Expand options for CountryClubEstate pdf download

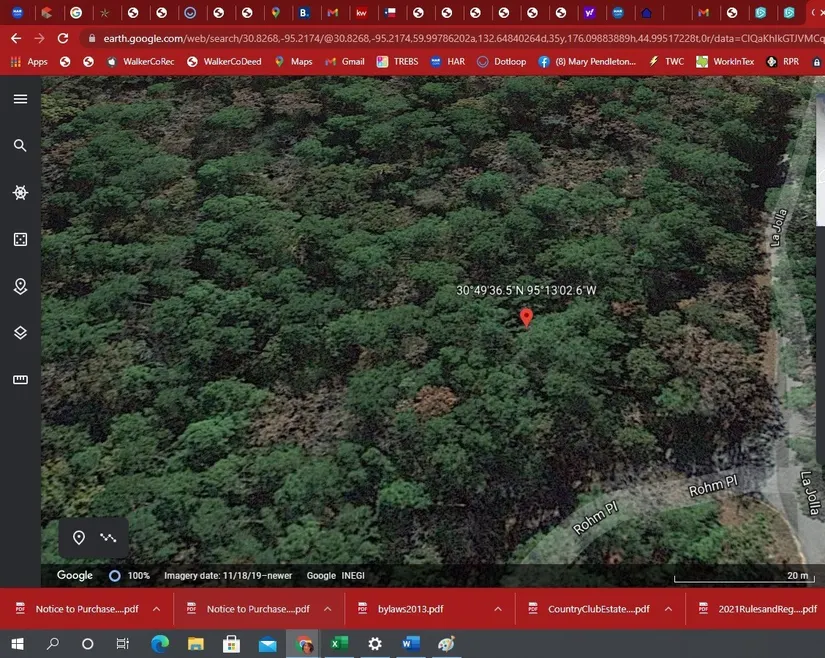[669, 609]
